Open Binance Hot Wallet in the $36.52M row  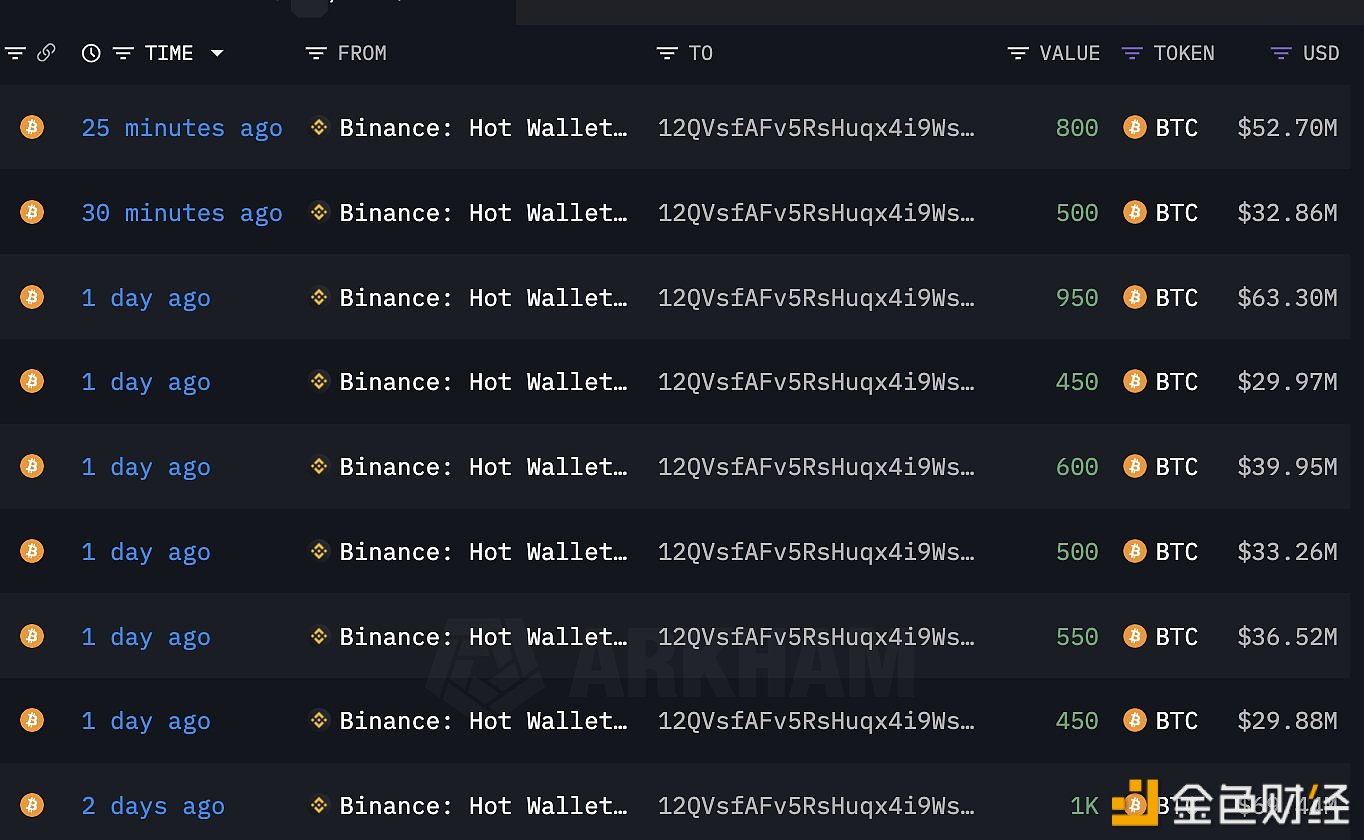483,637
